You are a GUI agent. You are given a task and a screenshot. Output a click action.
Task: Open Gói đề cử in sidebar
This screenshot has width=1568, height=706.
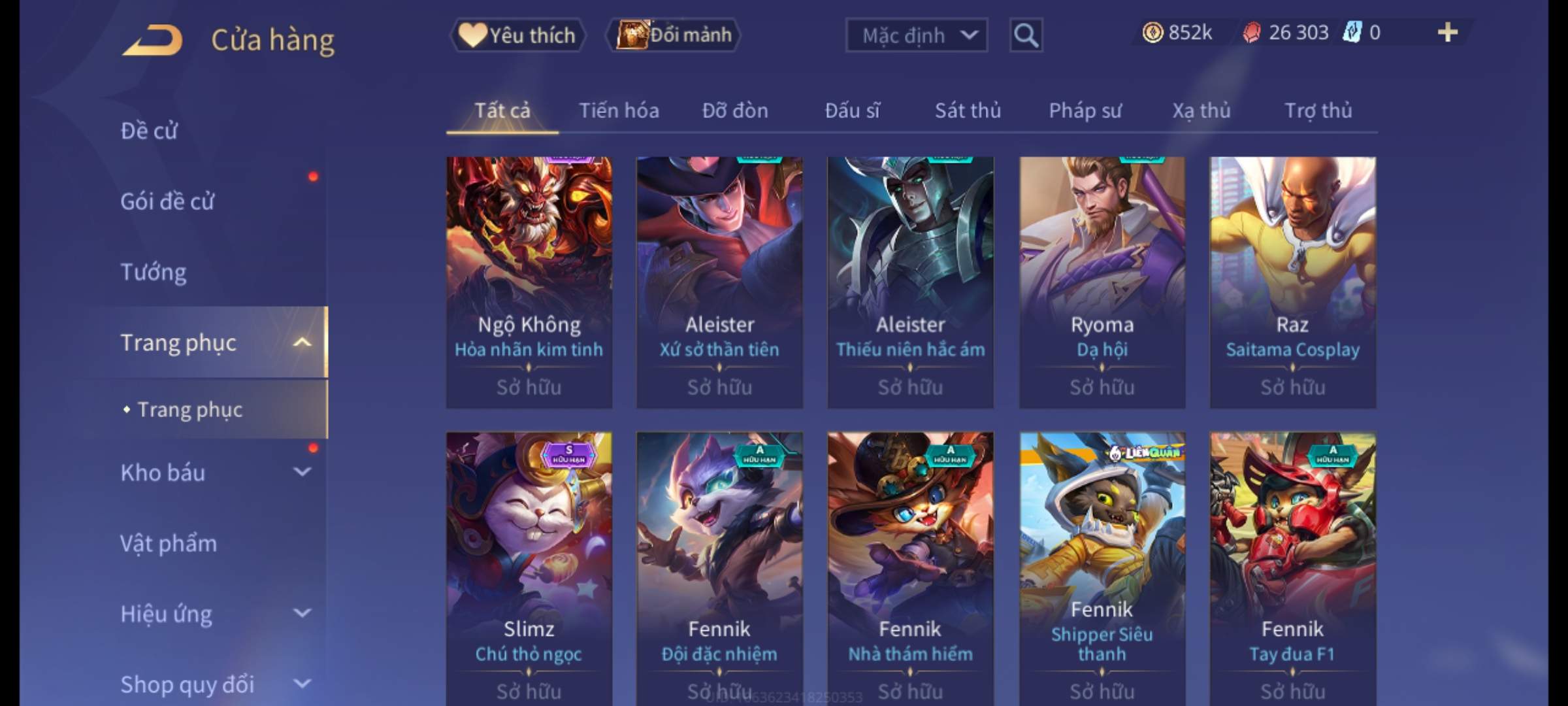click(167, 201)
